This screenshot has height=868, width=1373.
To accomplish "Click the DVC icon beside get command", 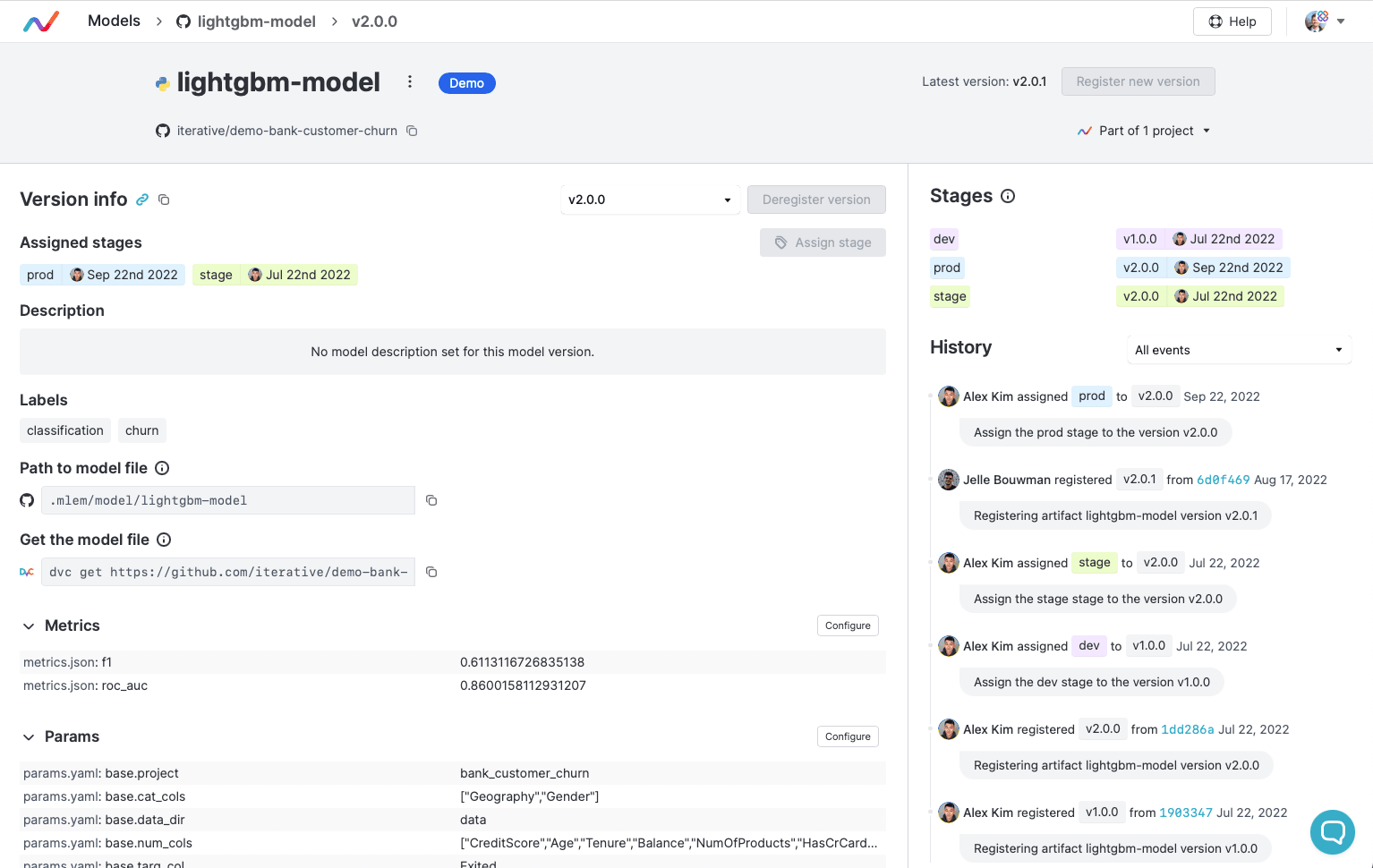I will point(27,572).
